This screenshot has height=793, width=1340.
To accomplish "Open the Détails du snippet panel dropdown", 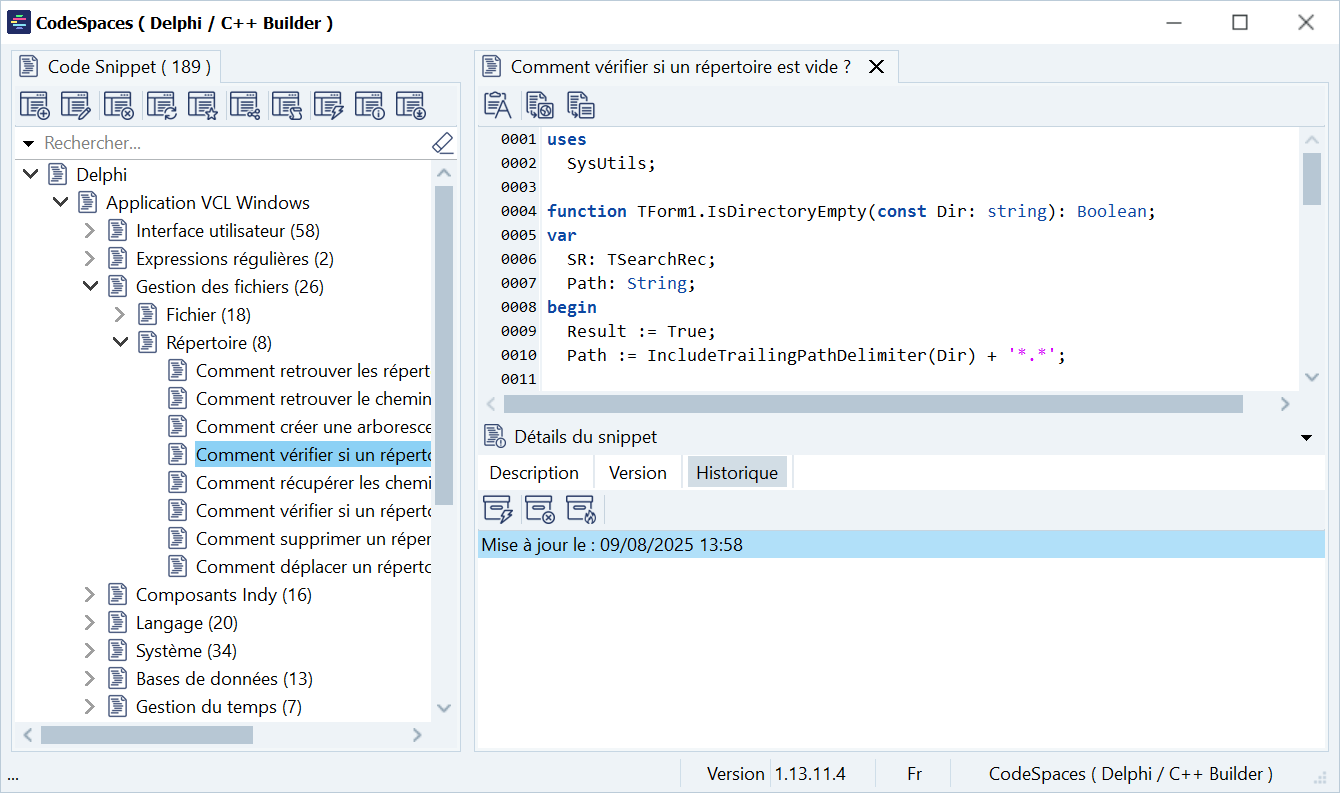I will (1305, 437).
